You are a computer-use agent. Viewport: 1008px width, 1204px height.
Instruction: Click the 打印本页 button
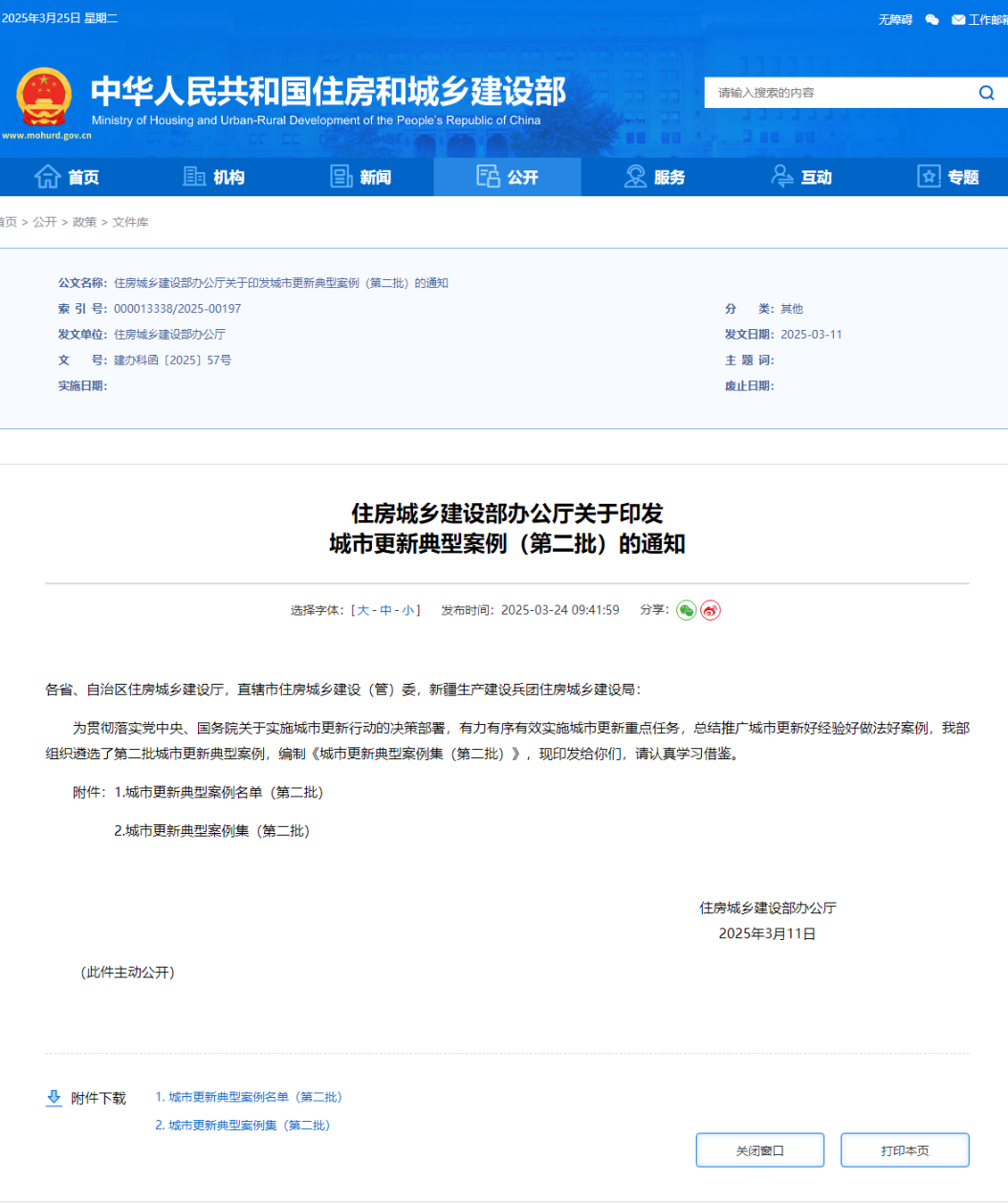905,1150
